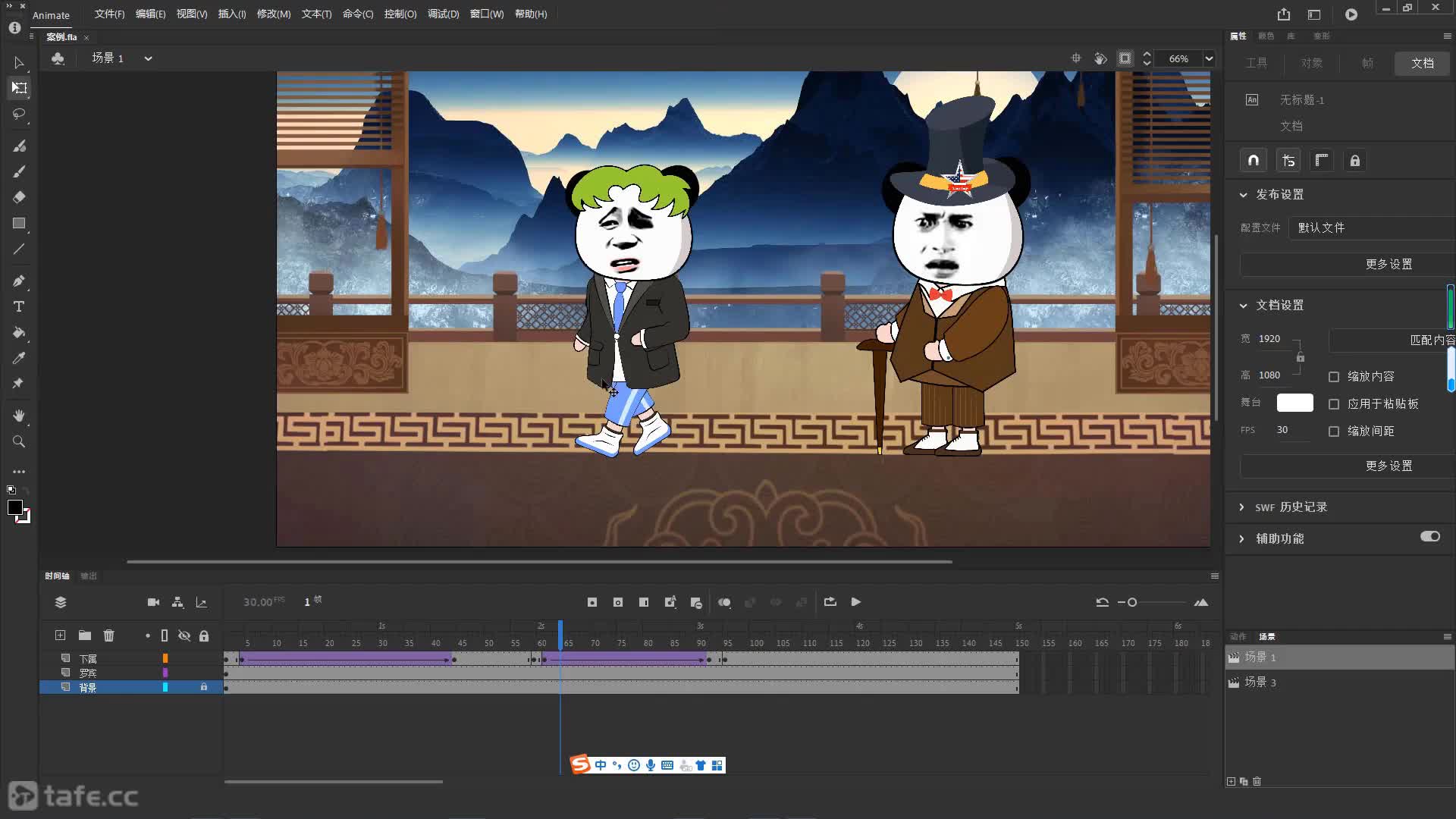This screenshot has width=1456, height=819.
Task: Open the 66% zoom dropdown
Action: click(x=1209, y=58)
